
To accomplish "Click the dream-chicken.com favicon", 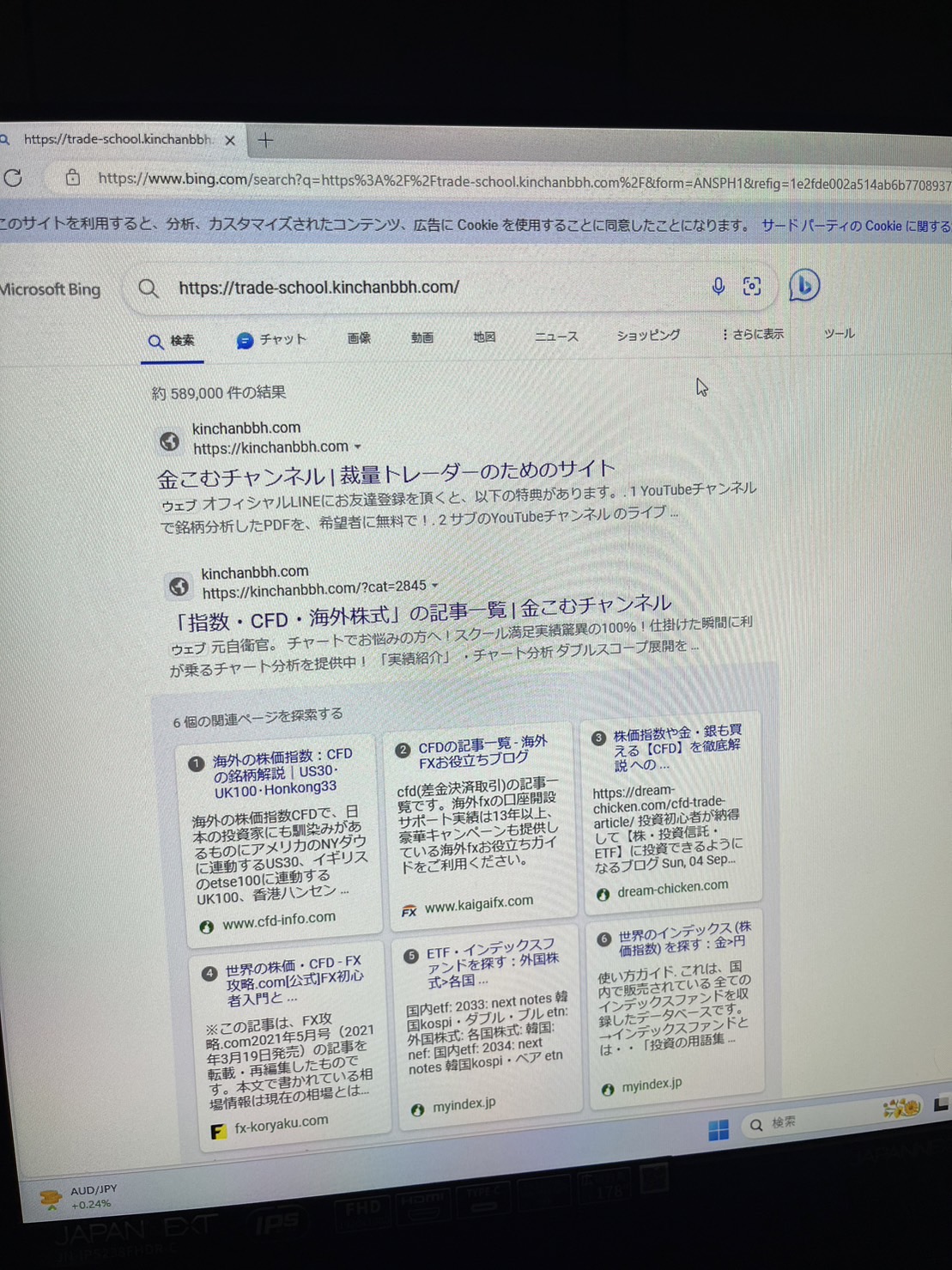I will coord(603,894).
